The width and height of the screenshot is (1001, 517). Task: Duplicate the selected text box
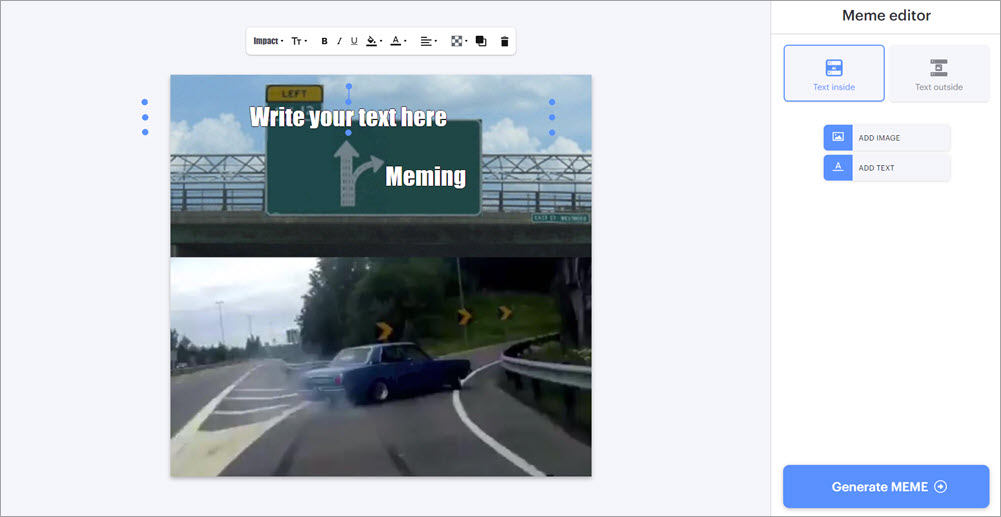(481, 41)
